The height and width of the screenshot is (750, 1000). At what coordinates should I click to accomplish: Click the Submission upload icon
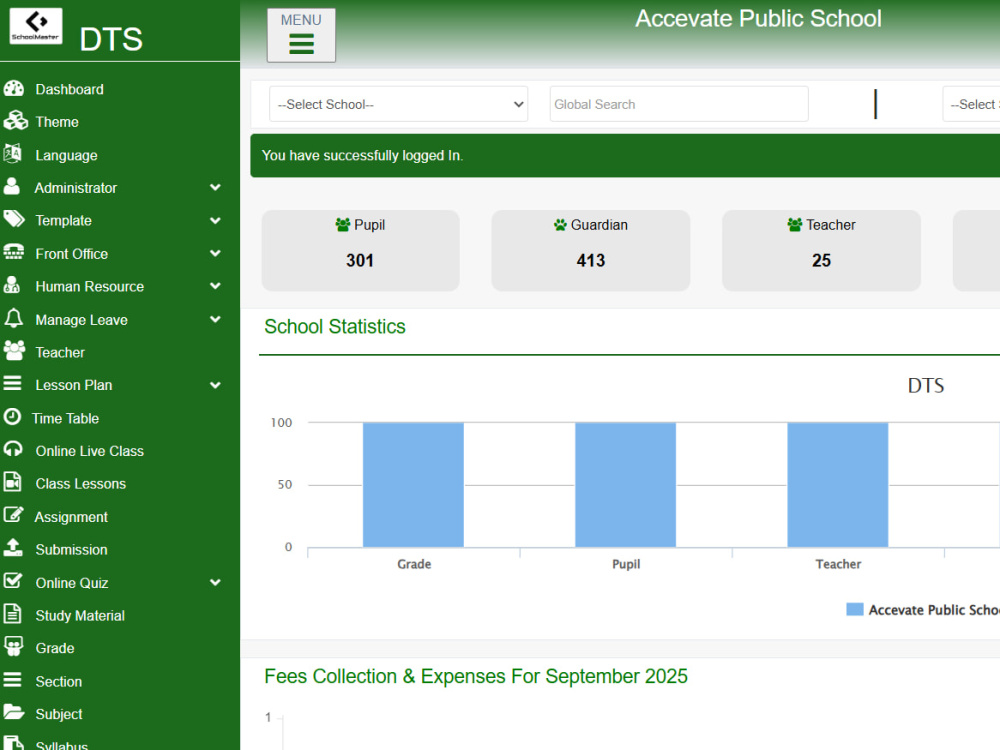(13, 548)
